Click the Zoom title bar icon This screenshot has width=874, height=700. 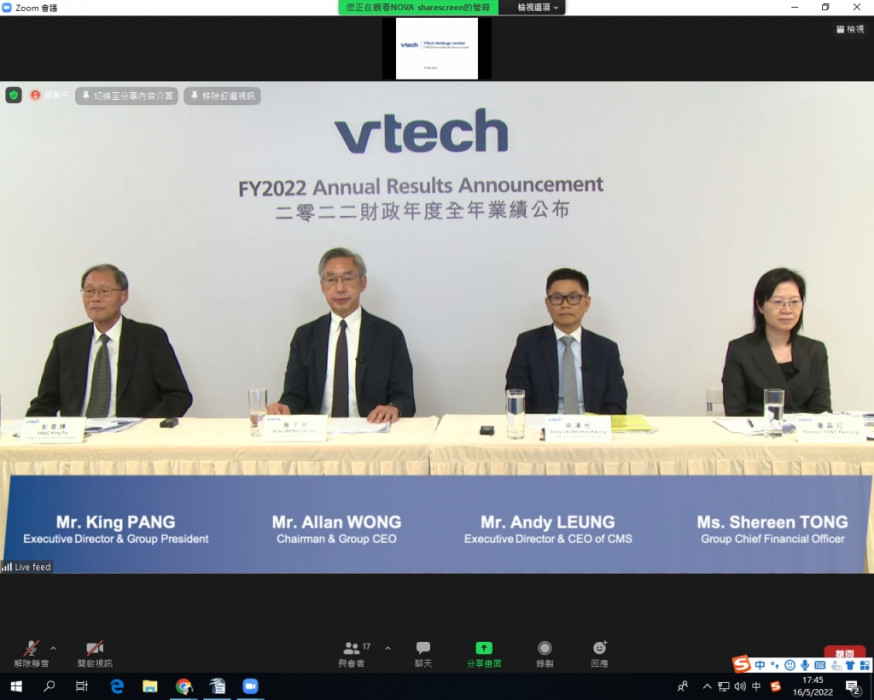coord(7,7)
